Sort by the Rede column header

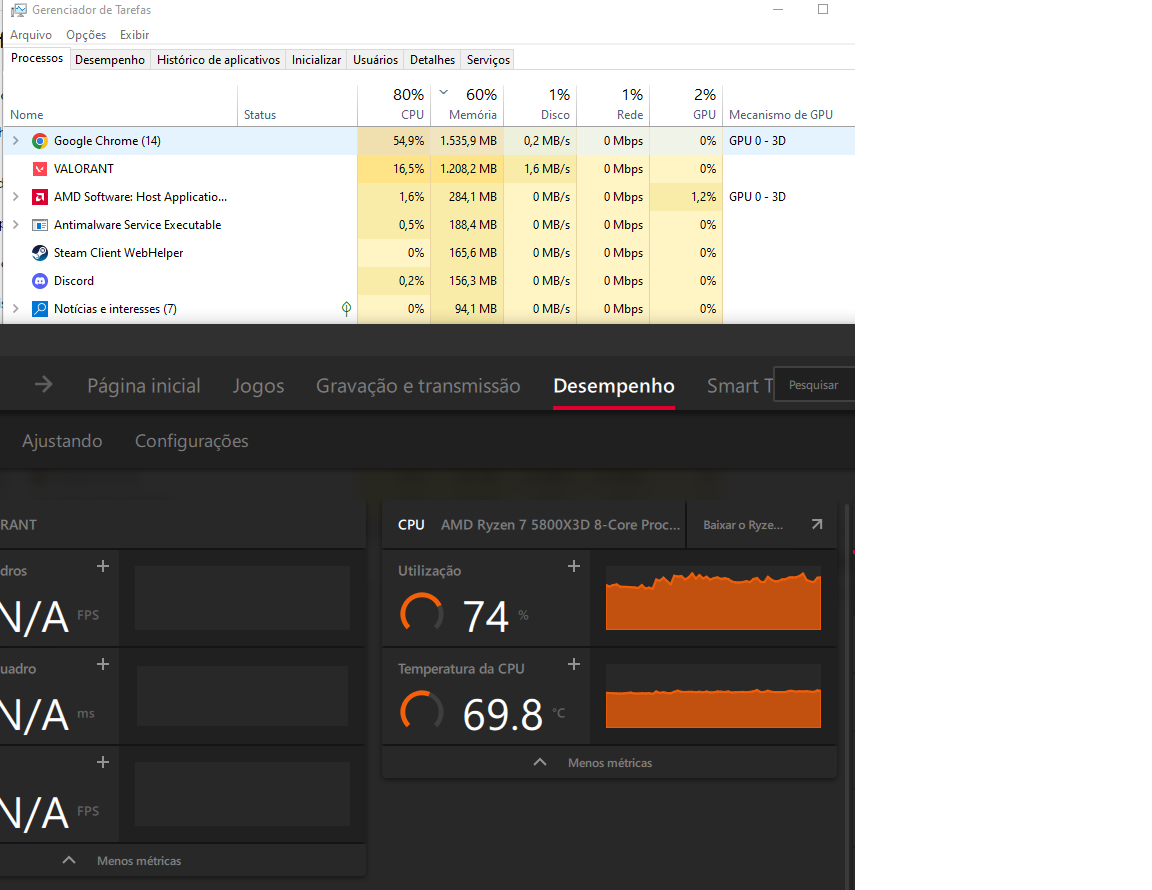coord(613,106)
